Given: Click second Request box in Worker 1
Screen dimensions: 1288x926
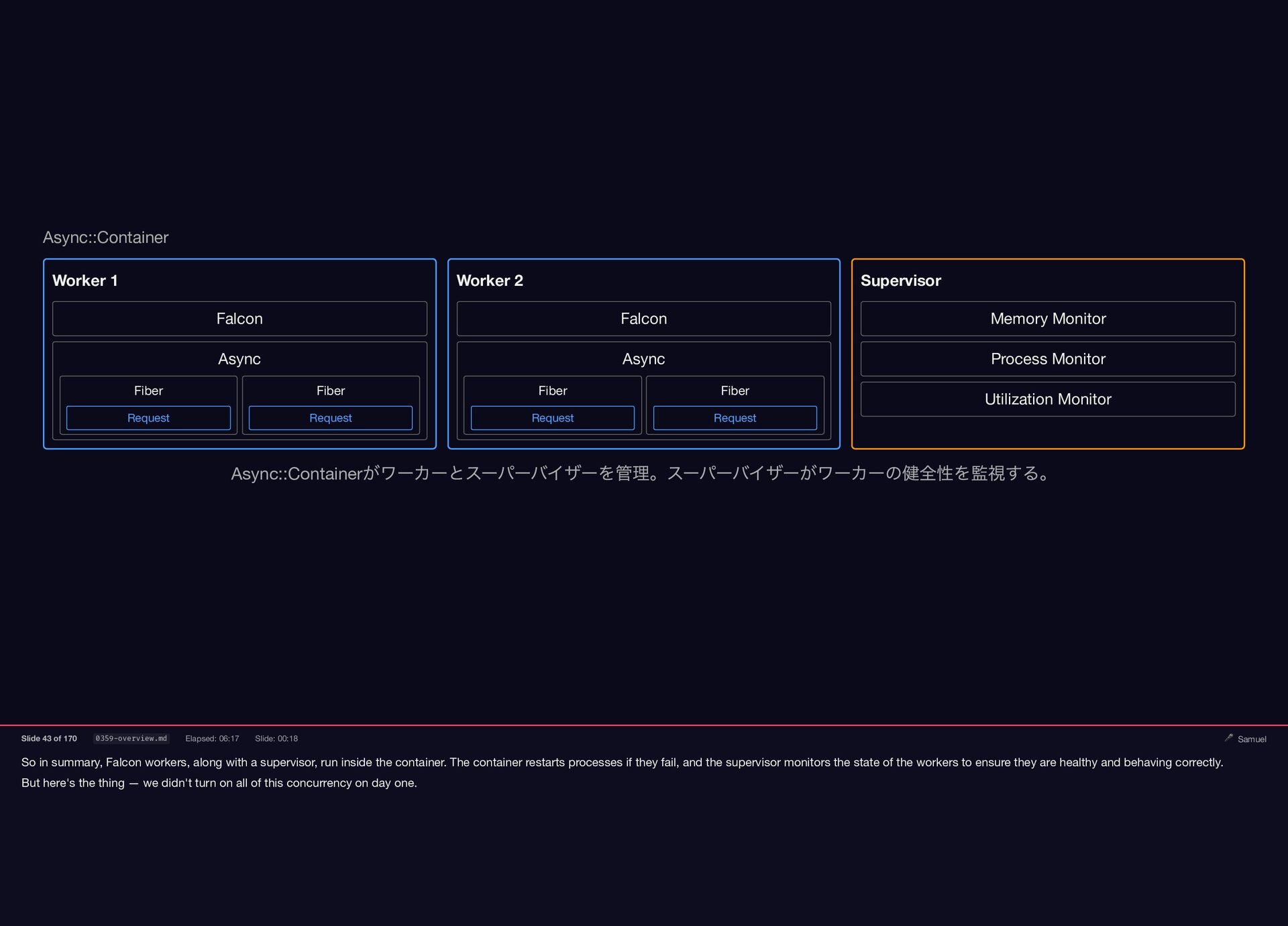Looking at the screenshot, I should pyautogui.click(x=331, y=418).
